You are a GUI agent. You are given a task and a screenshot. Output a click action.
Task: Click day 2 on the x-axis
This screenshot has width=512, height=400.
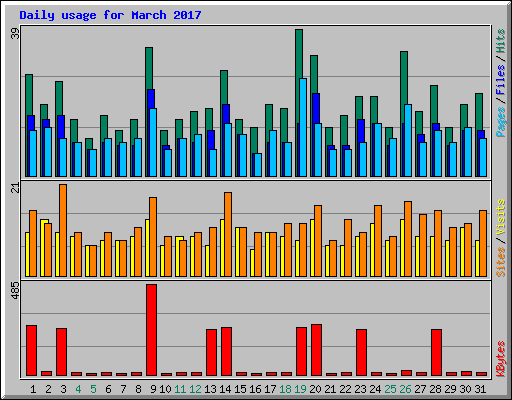(48, 389)
